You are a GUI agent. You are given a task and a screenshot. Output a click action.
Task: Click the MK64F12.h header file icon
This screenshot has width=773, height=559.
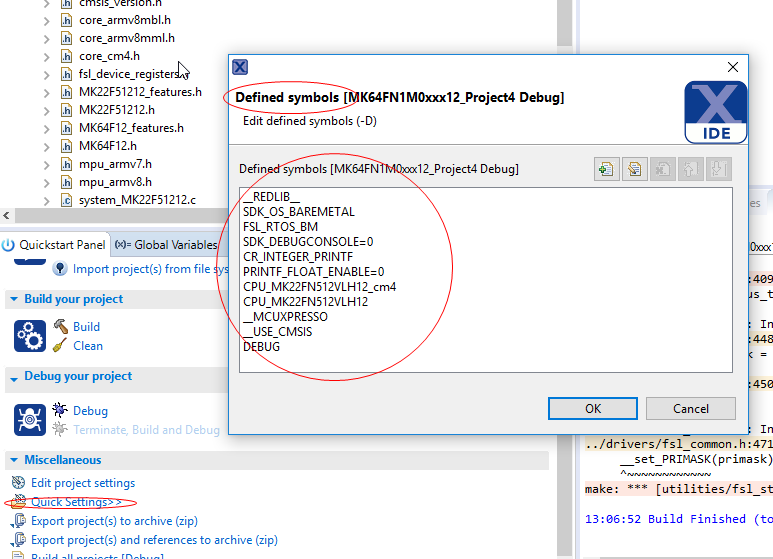67,146
